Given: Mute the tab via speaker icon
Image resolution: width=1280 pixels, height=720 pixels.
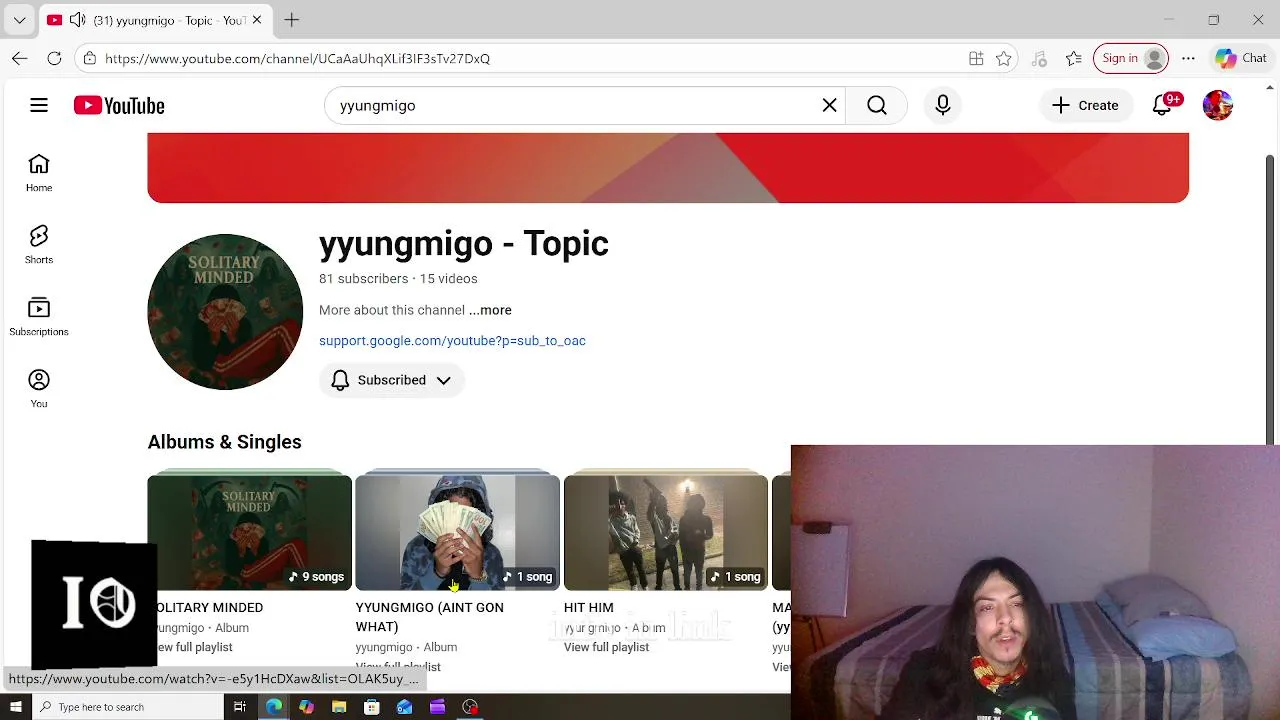Looking at the screenshot, I should tap(77, 20).
